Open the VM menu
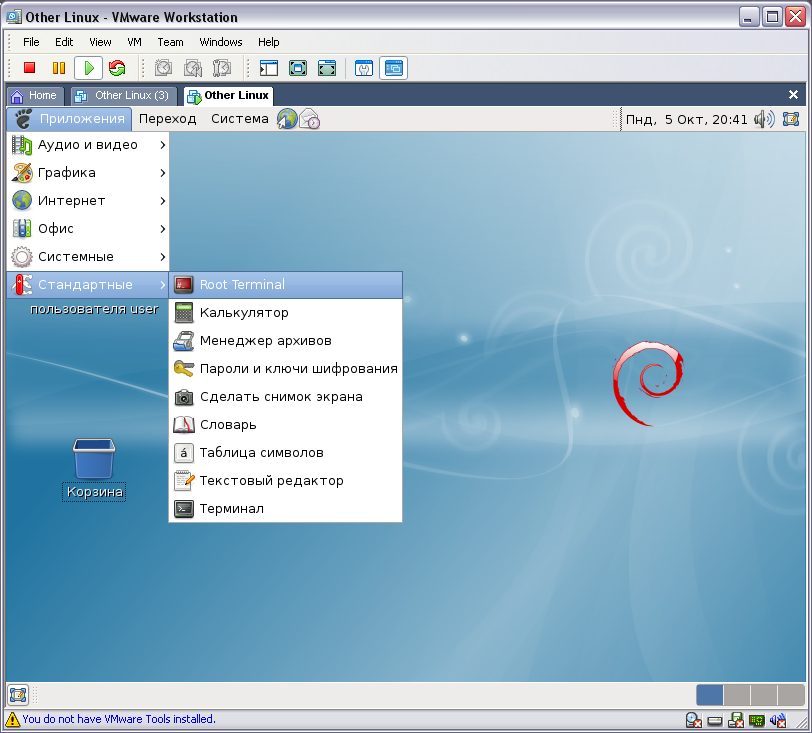This screenshot has width=812, height=733. coord(134,42)
